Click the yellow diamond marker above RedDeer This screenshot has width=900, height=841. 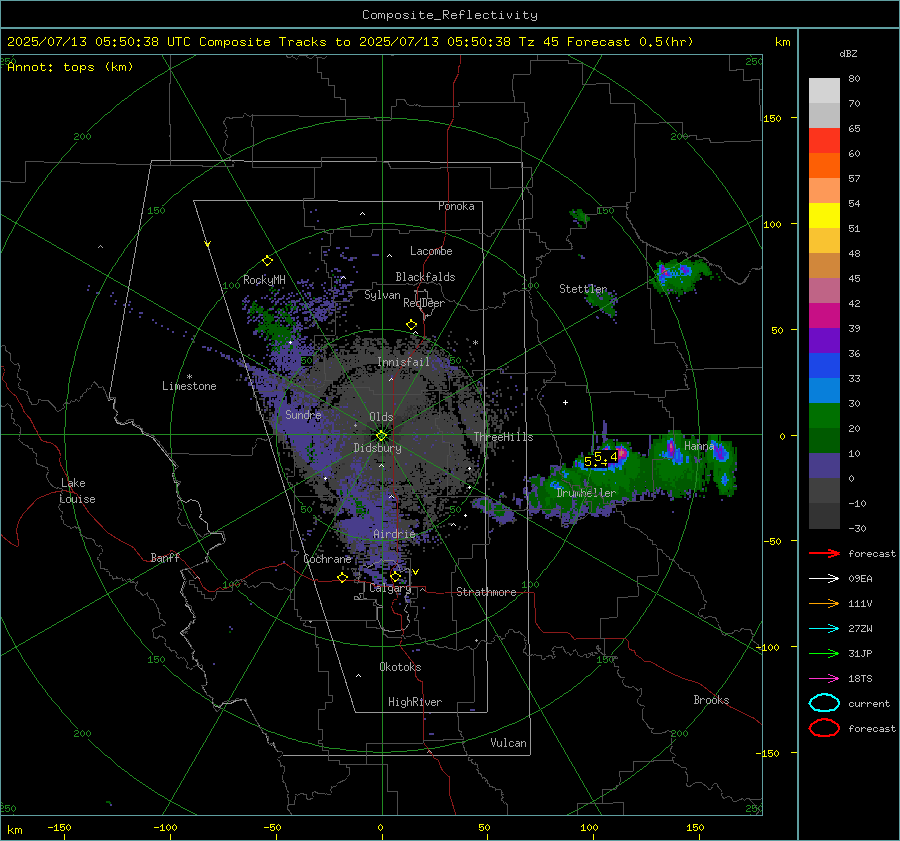pos(411,324)
